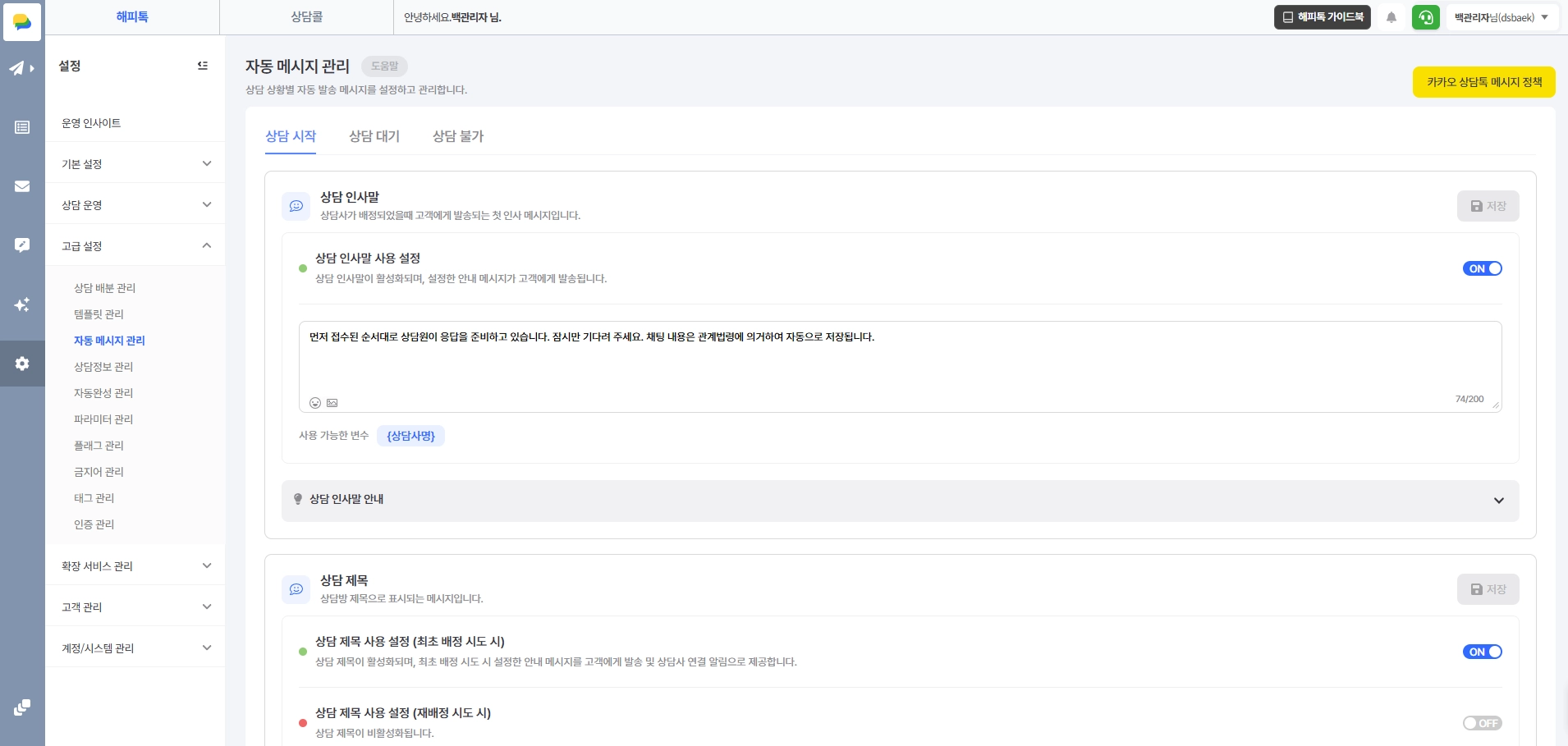The image size is (1568, 746).
Task: Toggle 상담 제목 최초 배정 시도 switch
Action: (1483, 652)
